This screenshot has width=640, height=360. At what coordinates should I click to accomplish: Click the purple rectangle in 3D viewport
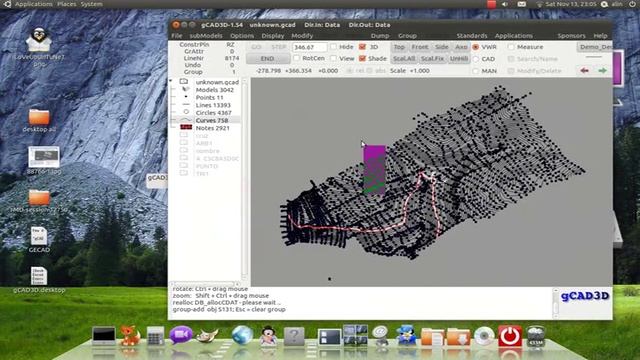coord(374,169)
